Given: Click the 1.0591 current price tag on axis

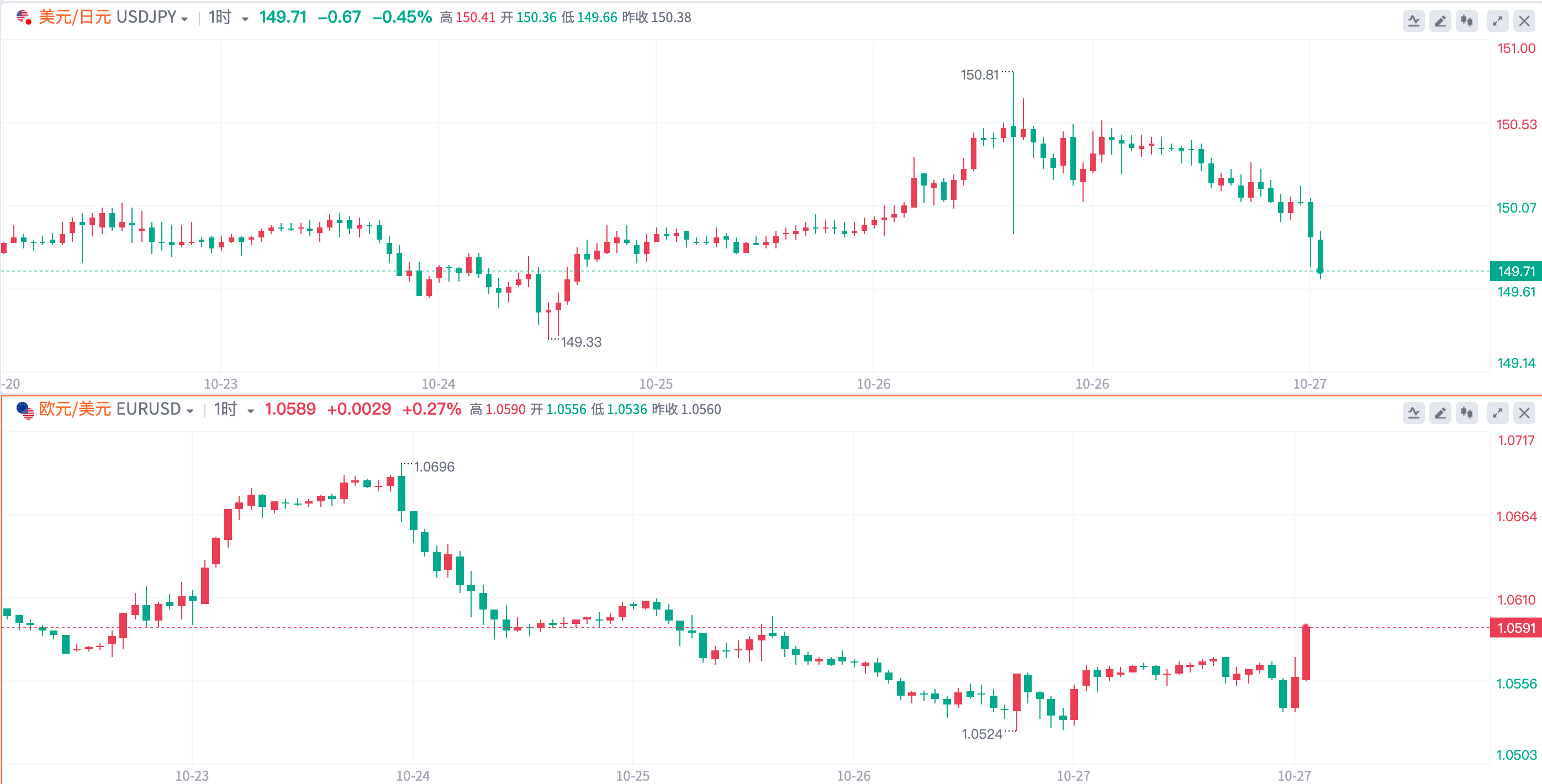Looking at the screenshot, I should [1515, 628].
